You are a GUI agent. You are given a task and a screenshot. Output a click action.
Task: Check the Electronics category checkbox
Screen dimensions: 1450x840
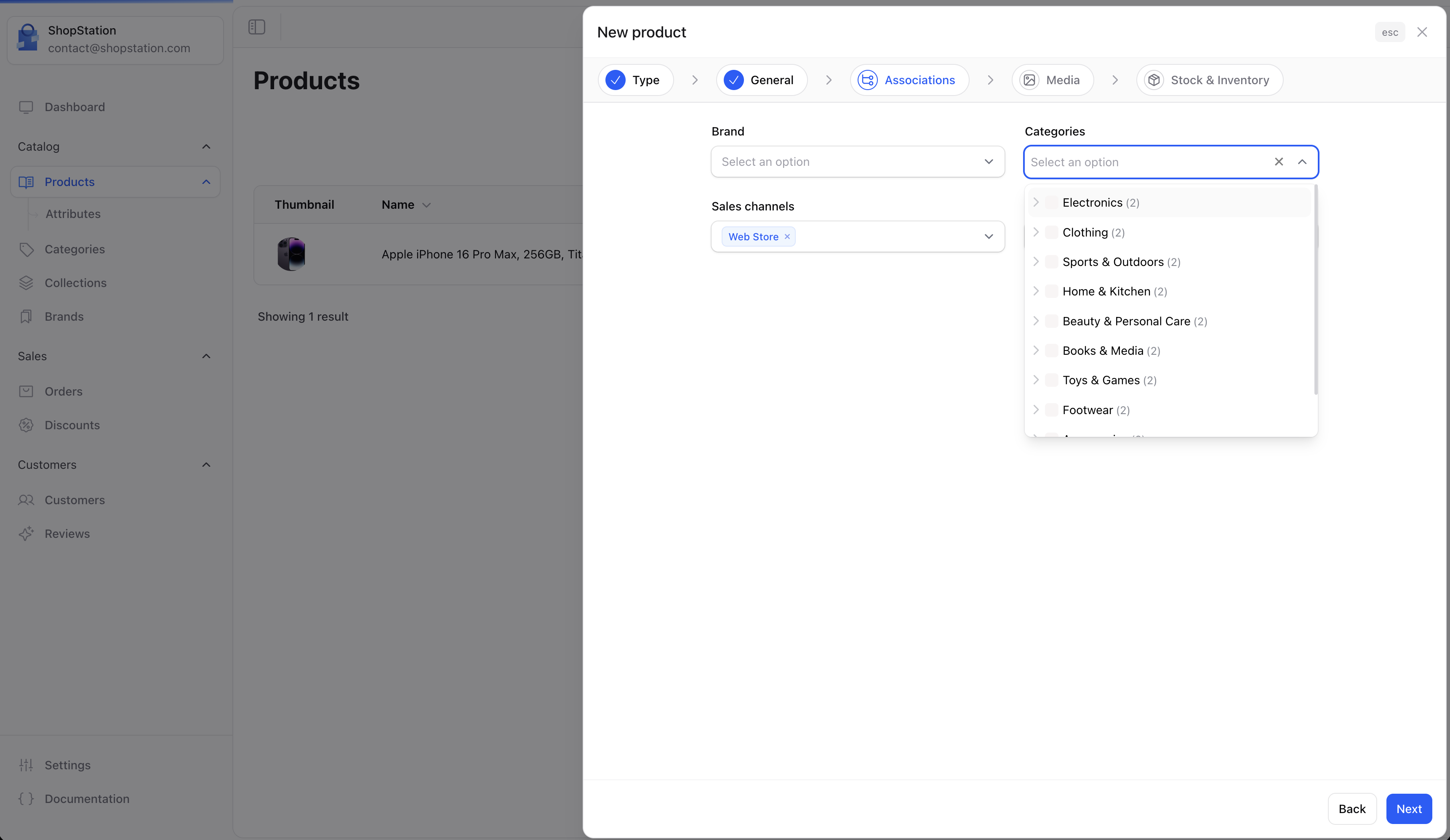(x=1051, y=202)
